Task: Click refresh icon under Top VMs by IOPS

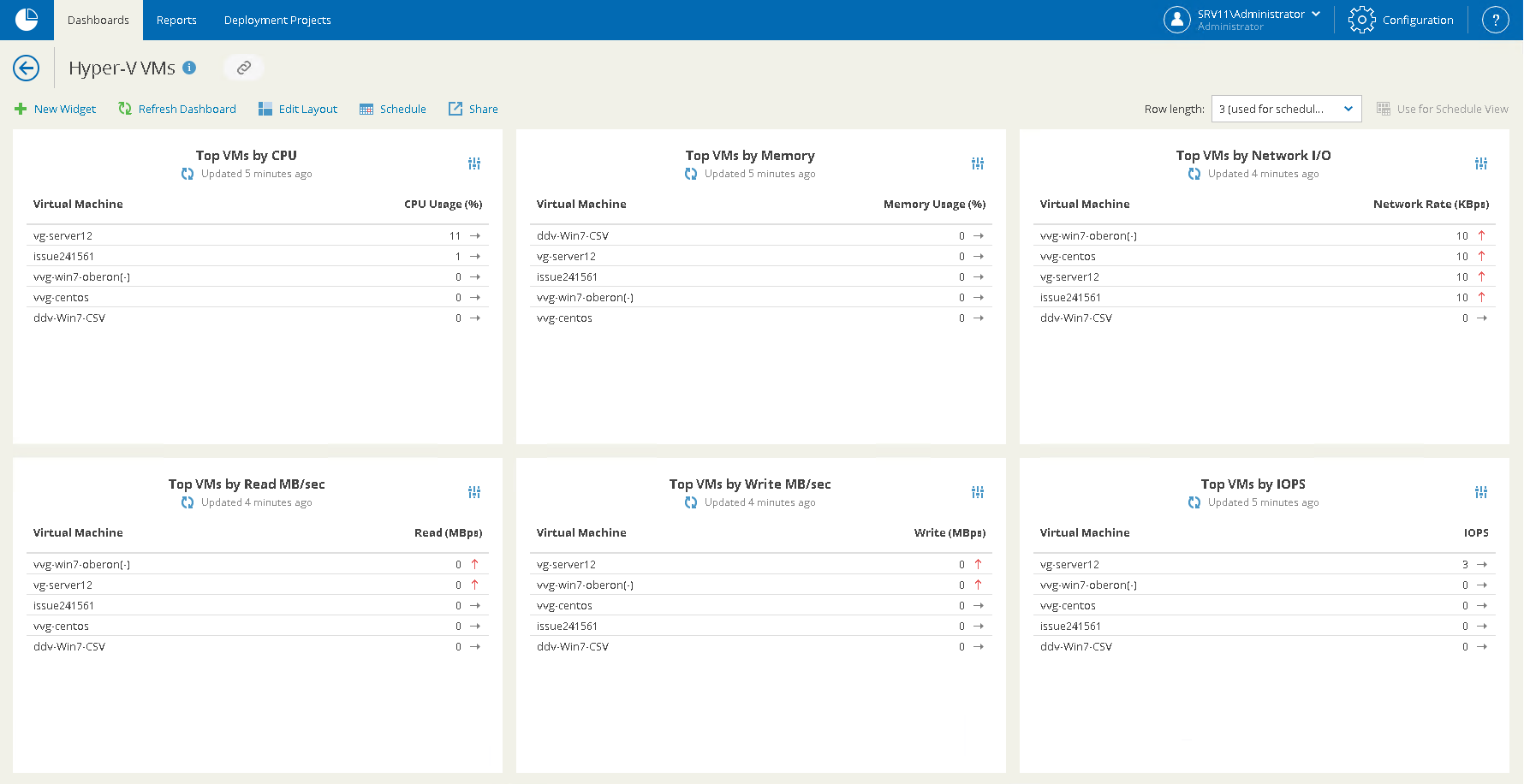Action: (x=1194, y=502)
